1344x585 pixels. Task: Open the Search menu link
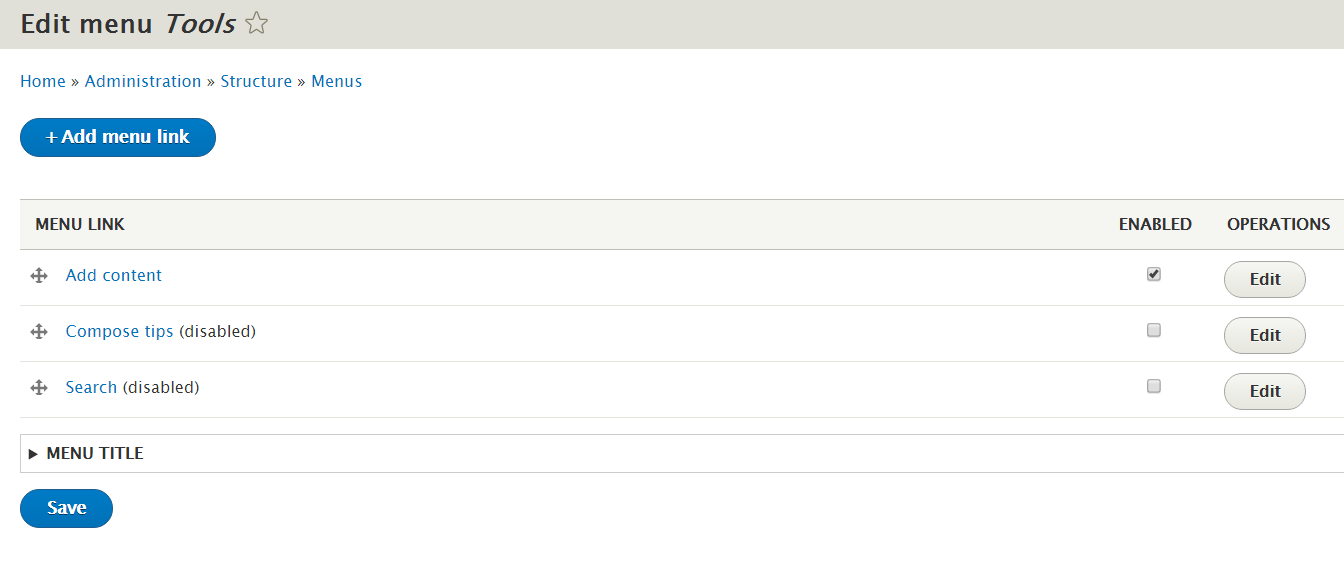tap(91, 387)
